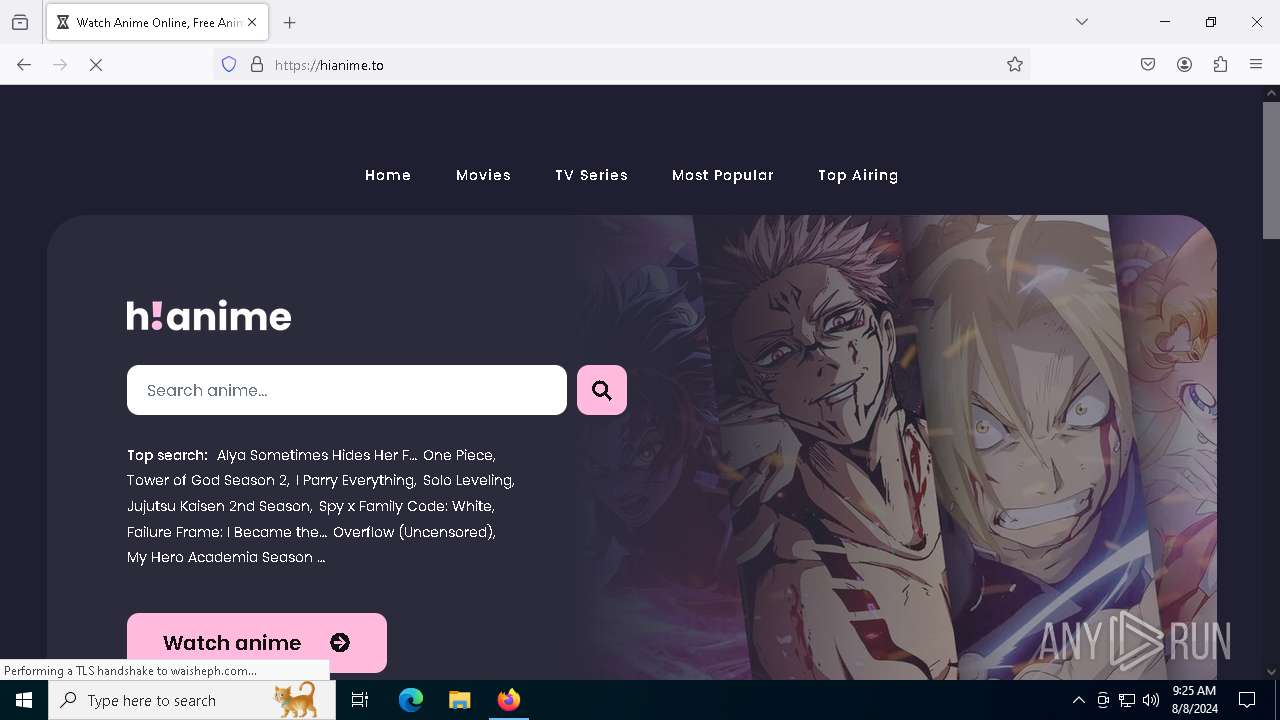The image size is (1280, 720).
Task: Go back to the previous page
Action: click(x=24, y=65)
